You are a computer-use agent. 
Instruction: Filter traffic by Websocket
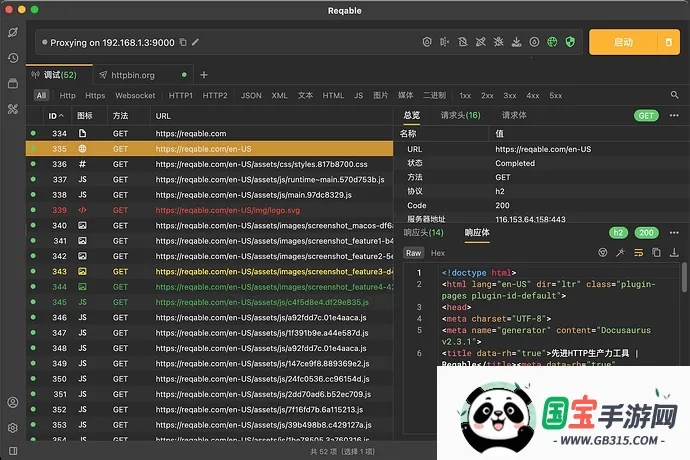135,96
